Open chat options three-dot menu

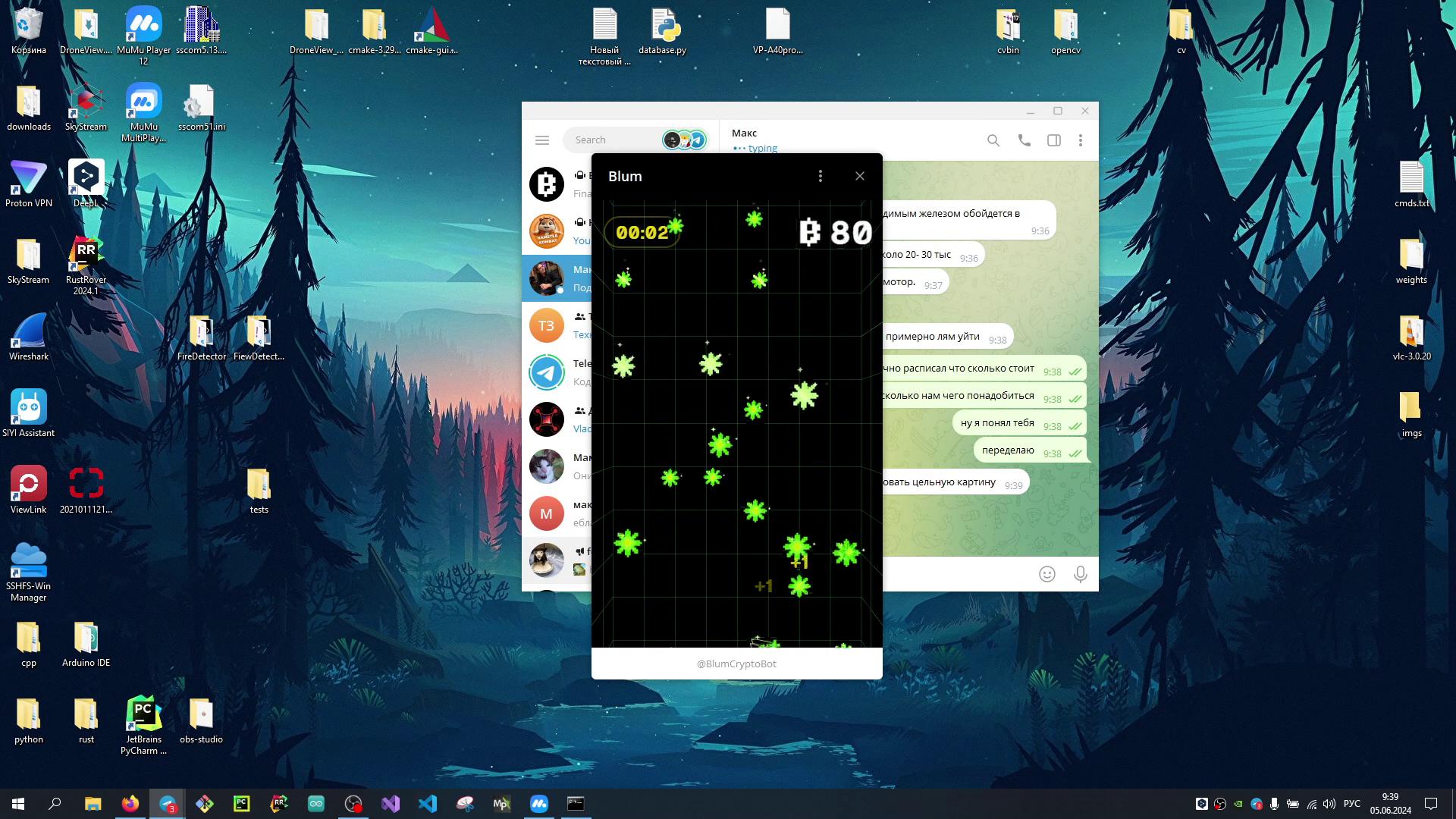click(1081, 140)
